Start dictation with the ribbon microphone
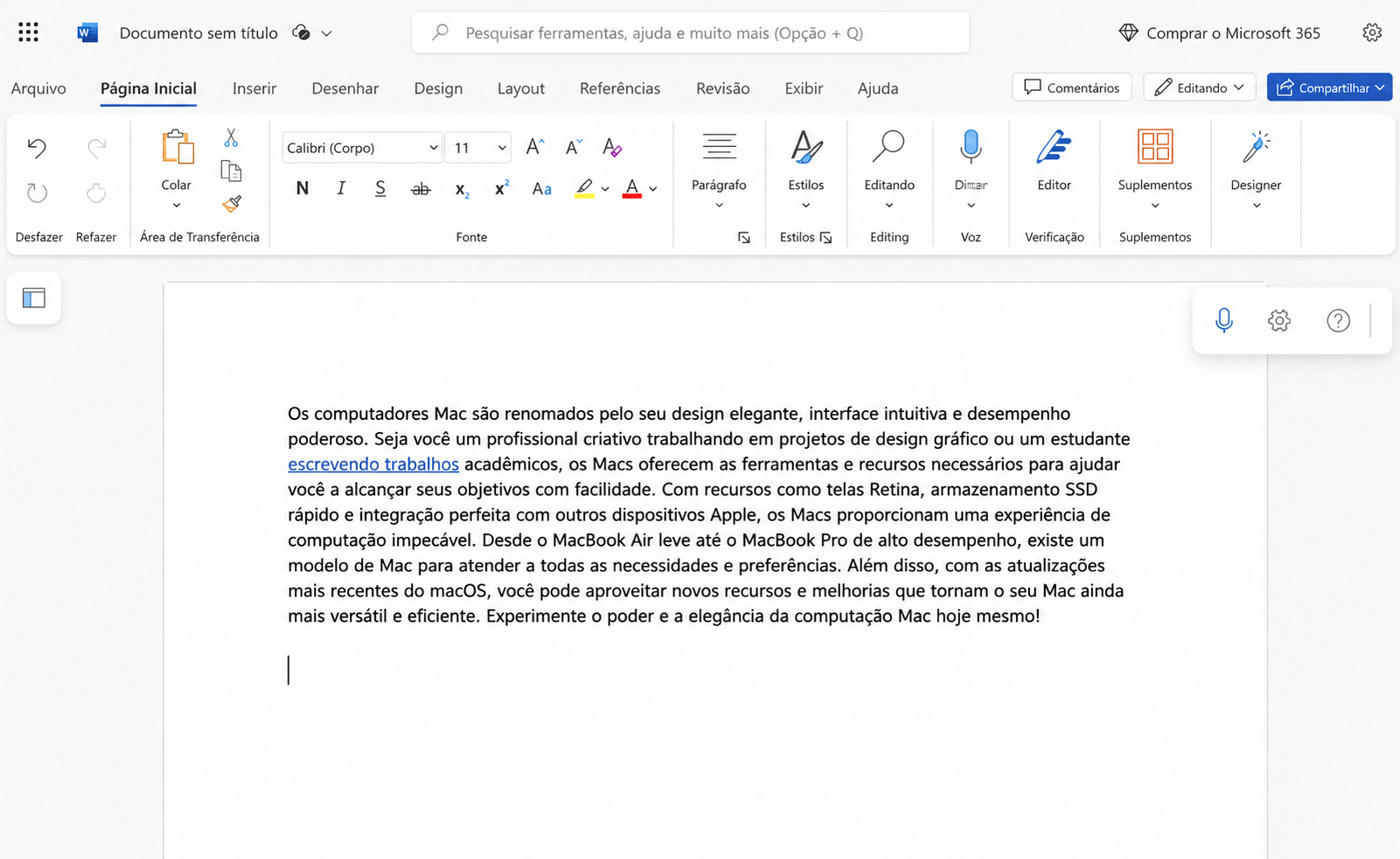The width and height of the screenshot is (1400, 859). (971, 147)
